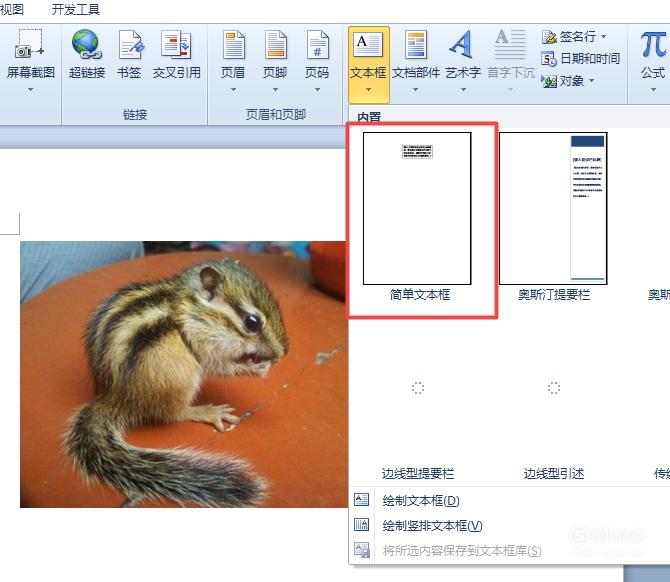670x582 pixels.
Task: Select the chipmunk picture in document
Action: (184, 374)
